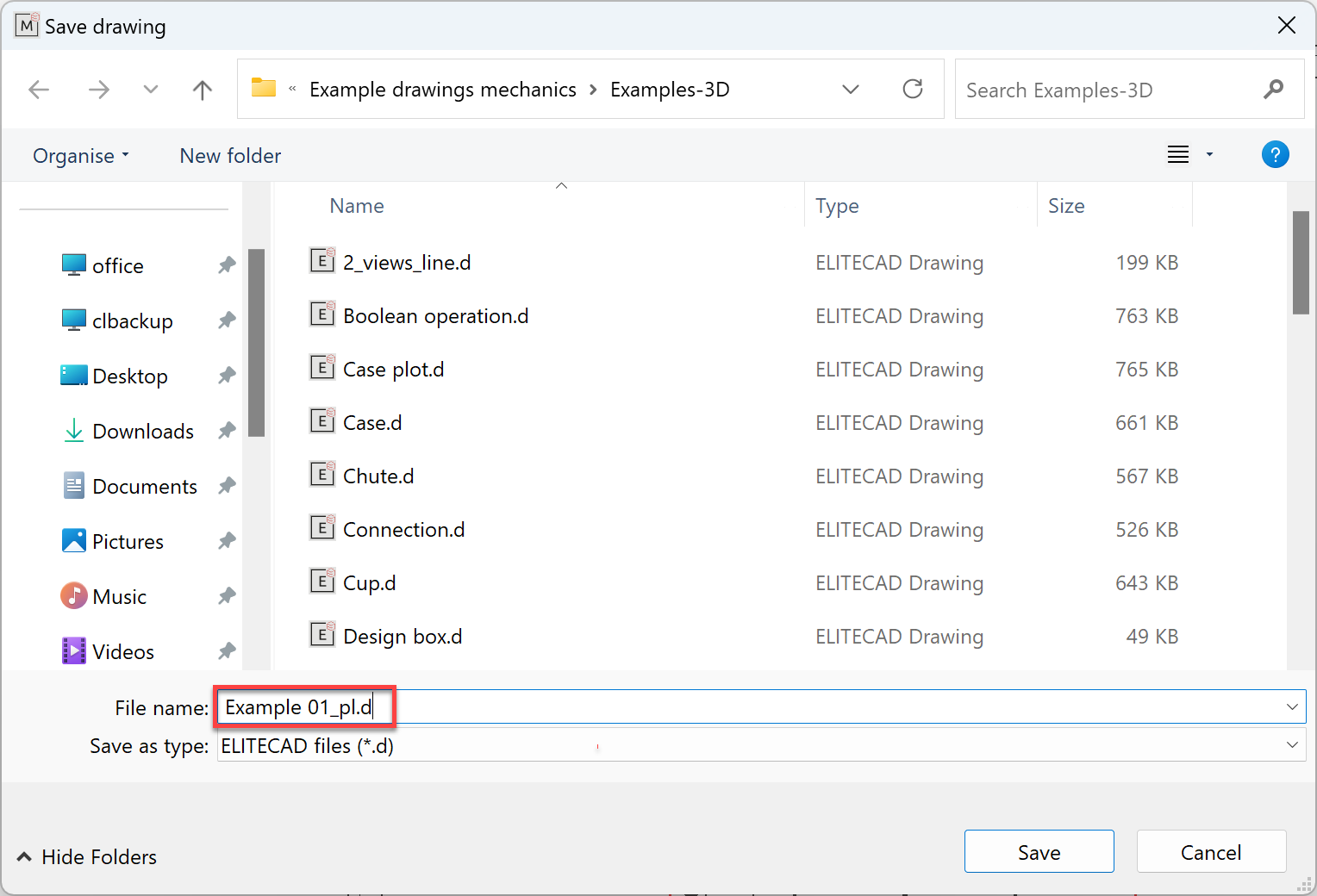This screenshot has width=1317, height=896.
Task: Click the view layout icon
Action: [x=1178, y=155]
